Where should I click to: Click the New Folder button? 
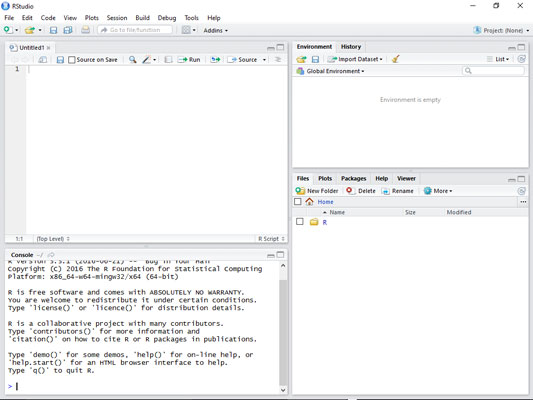(x=317, y=191)
